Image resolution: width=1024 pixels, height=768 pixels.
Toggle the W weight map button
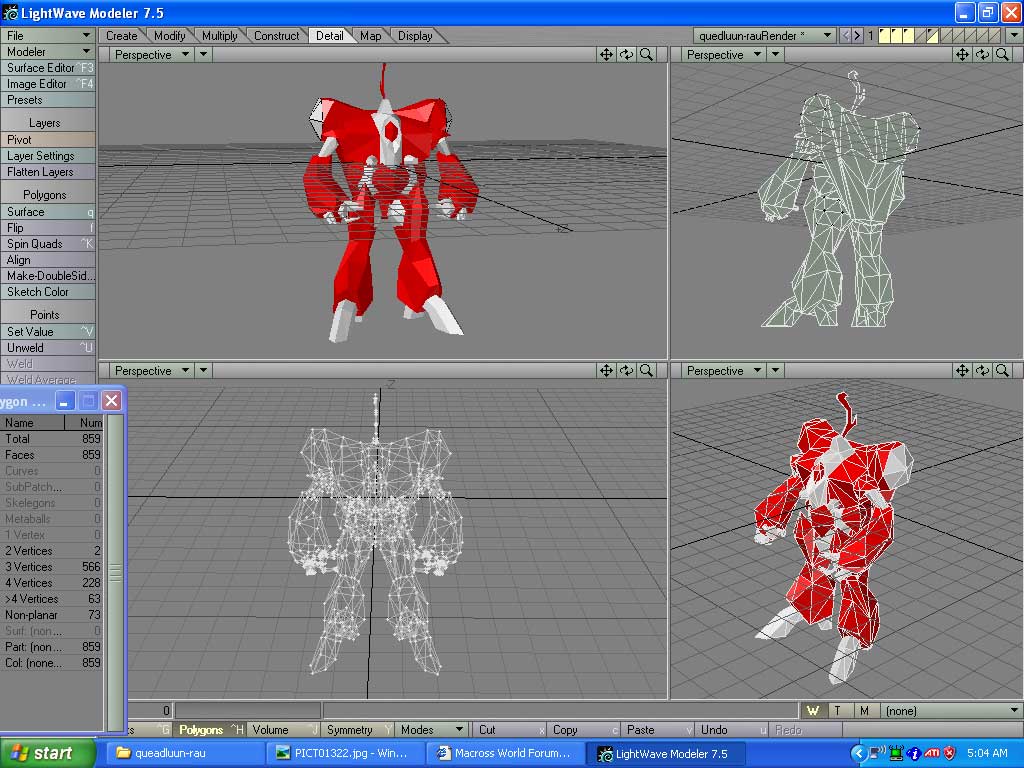(x=813, y=711)
